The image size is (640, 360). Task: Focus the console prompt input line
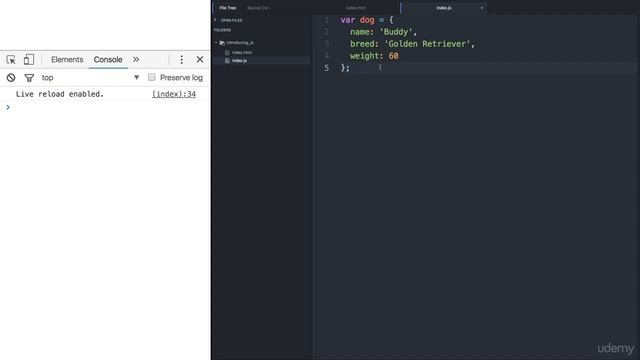tap(106, 107)
